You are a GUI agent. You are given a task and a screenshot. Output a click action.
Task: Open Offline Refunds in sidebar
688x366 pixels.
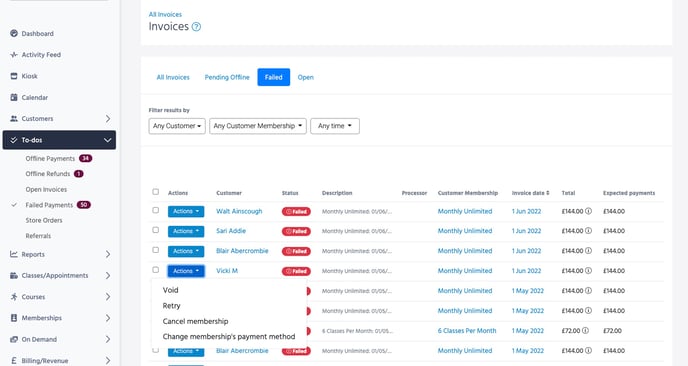pos(47,174)
